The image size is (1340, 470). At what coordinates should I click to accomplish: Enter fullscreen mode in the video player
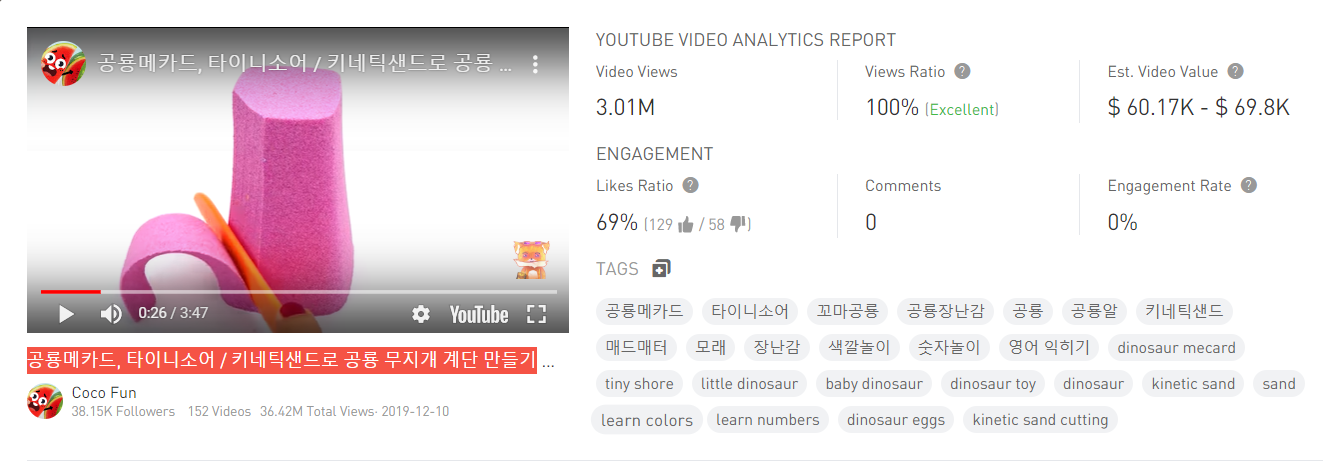coord(537,314)
